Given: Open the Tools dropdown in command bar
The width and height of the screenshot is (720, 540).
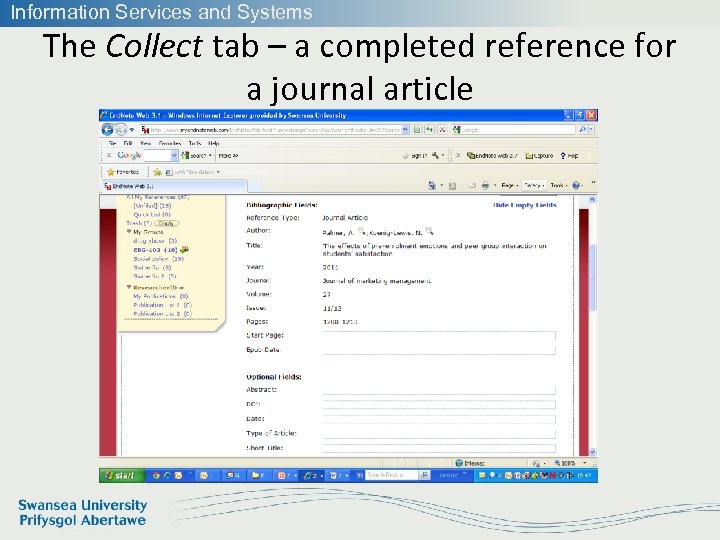Looking at the screenshot, I should [559, 186].
